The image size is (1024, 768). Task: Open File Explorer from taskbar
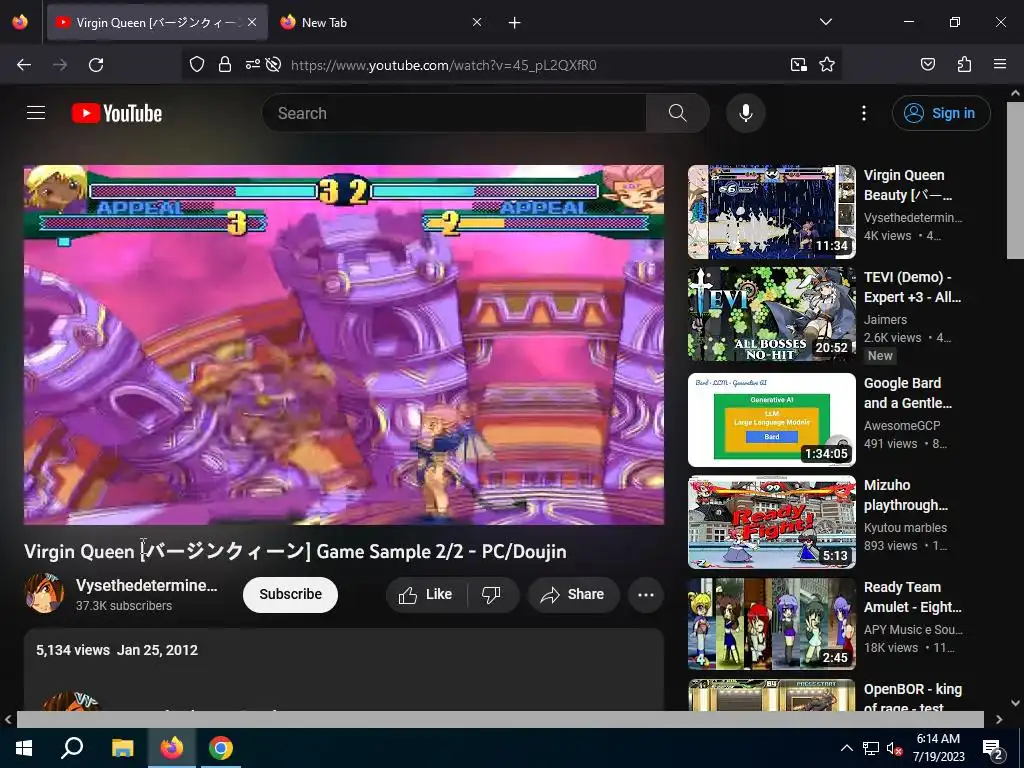(x=122, y=748)
